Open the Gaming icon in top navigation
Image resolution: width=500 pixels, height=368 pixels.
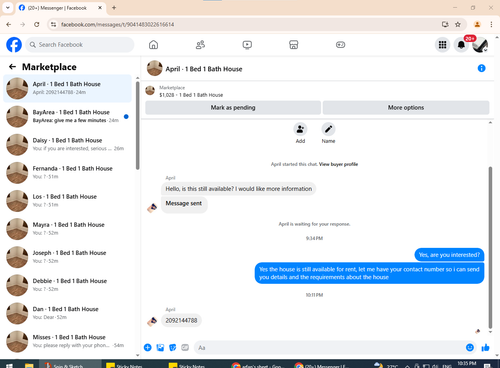click(x=340, y=45)
